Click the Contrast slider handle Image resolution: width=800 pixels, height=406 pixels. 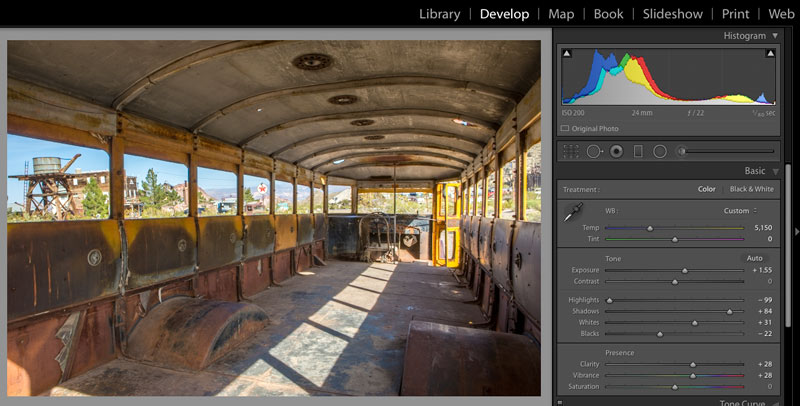point(675,282)
